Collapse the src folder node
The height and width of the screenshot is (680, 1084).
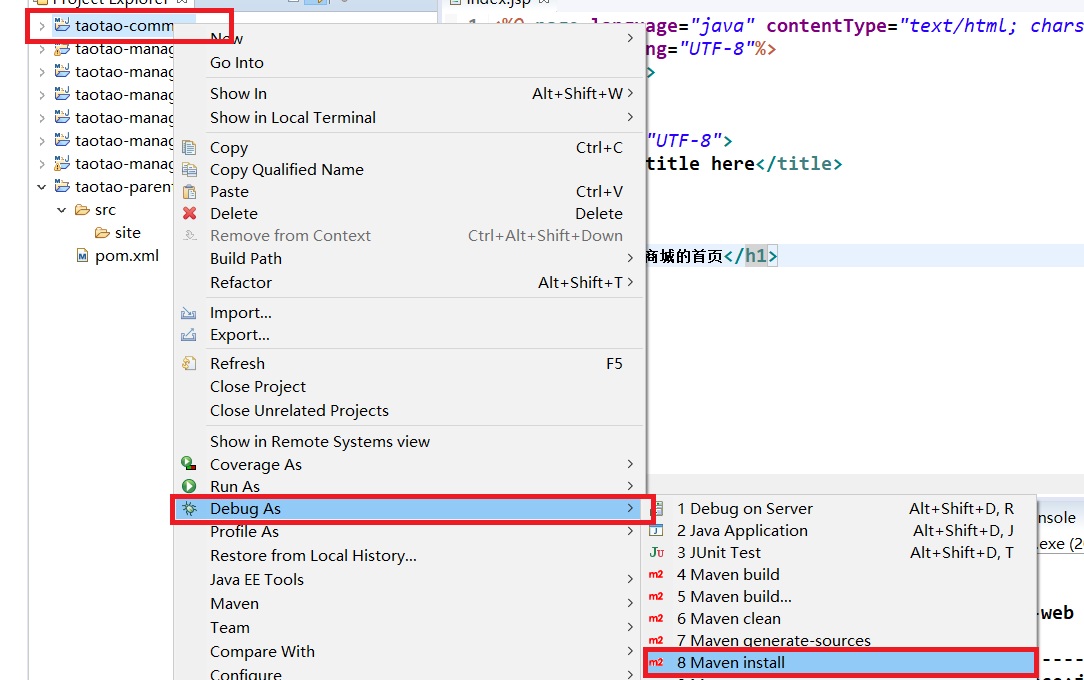pos(62,209)
